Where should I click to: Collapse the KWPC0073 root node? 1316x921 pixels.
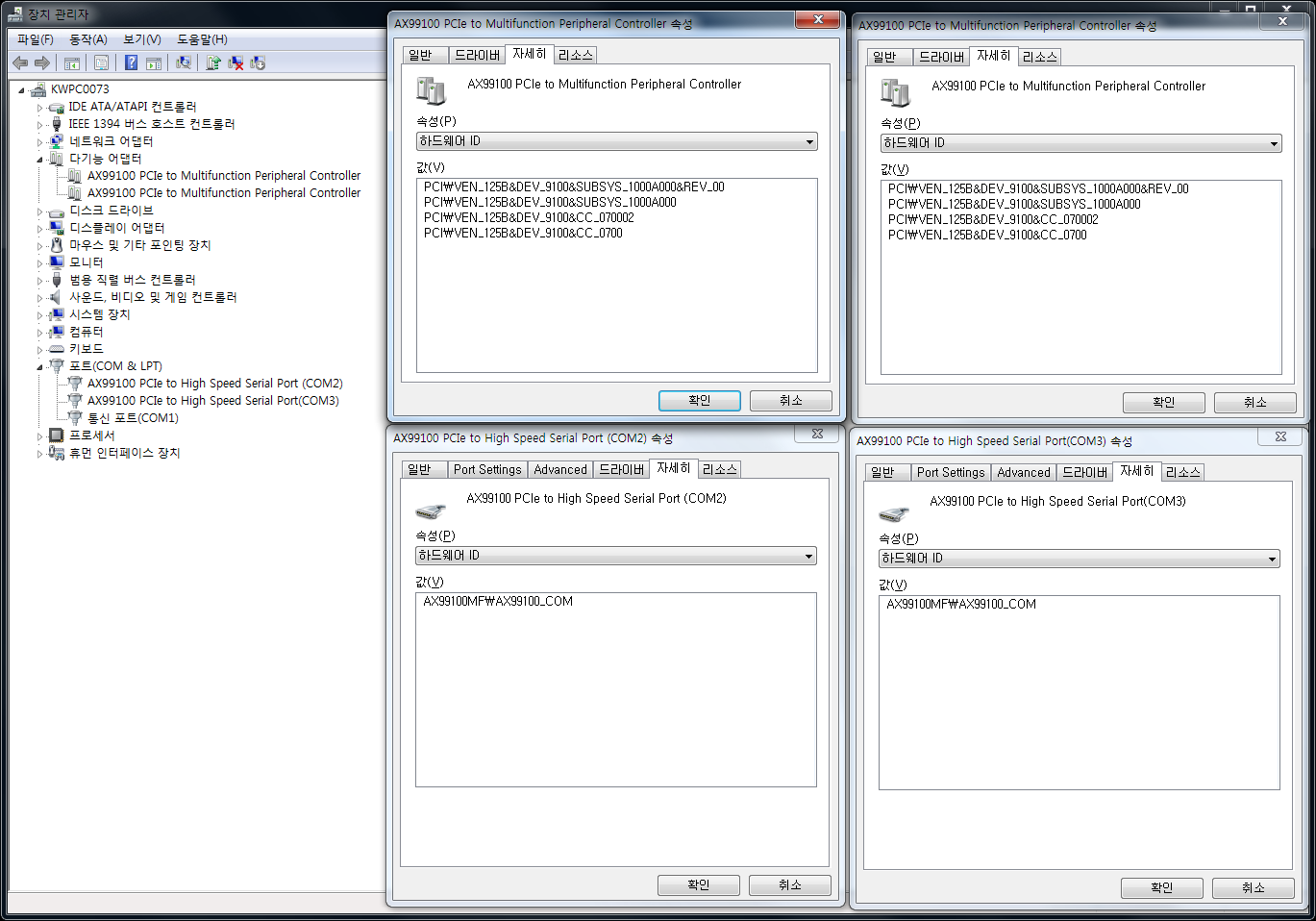coord(21,89)
